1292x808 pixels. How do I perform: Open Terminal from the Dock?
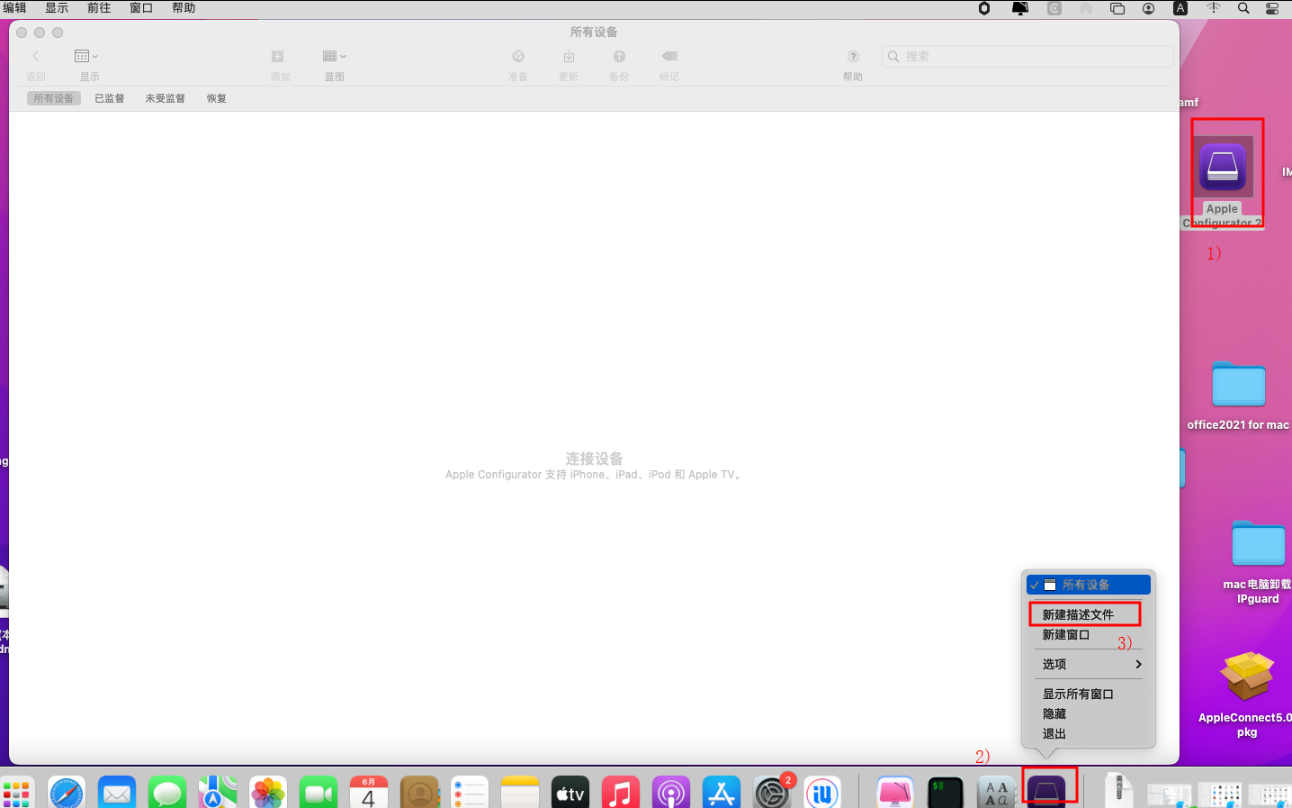(x=945, y=794)
